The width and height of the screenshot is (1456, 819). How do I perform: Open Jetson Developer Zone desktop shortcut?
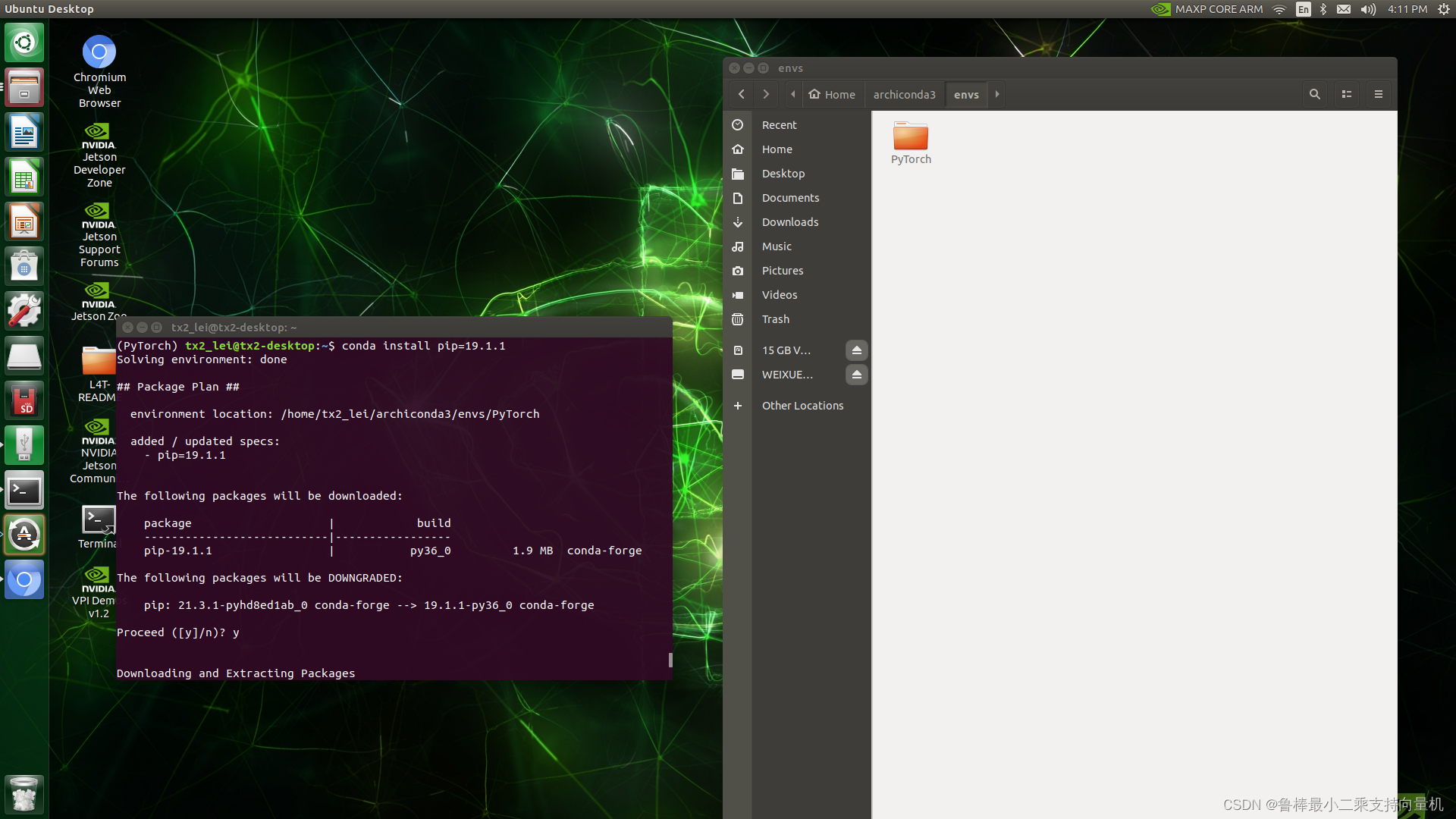pyautogui.click(x=99, y=155)
